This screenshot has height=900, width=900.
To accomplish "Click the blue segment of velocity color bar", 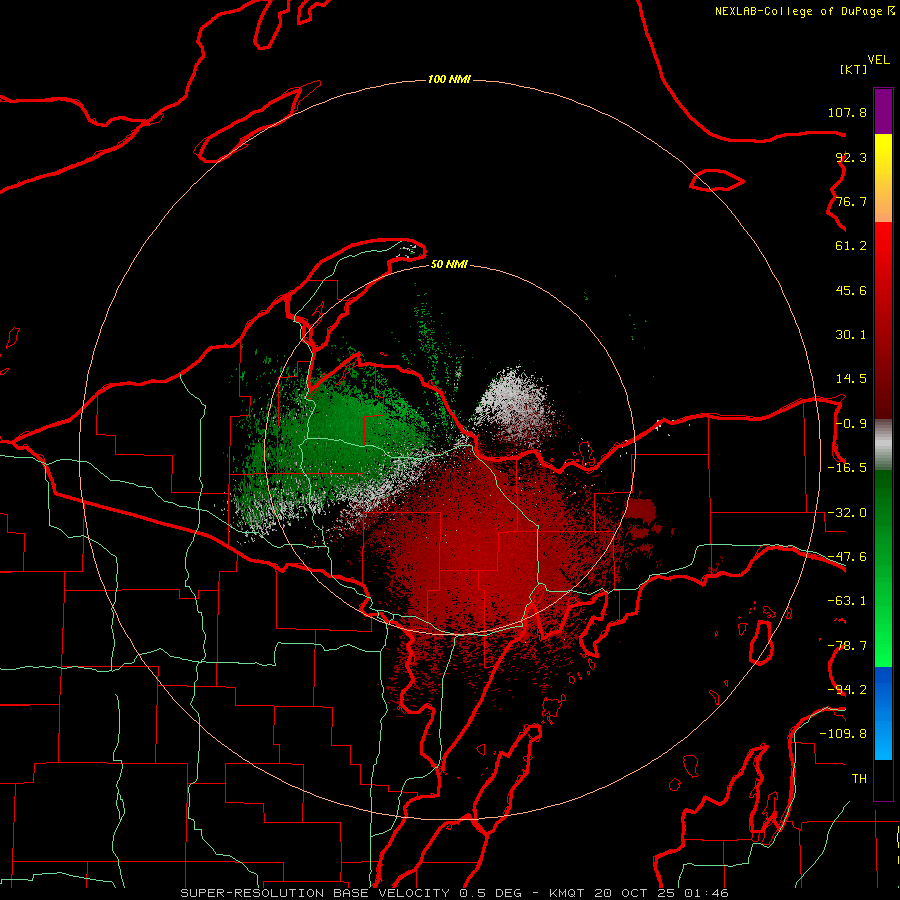I will pos(883,713).
